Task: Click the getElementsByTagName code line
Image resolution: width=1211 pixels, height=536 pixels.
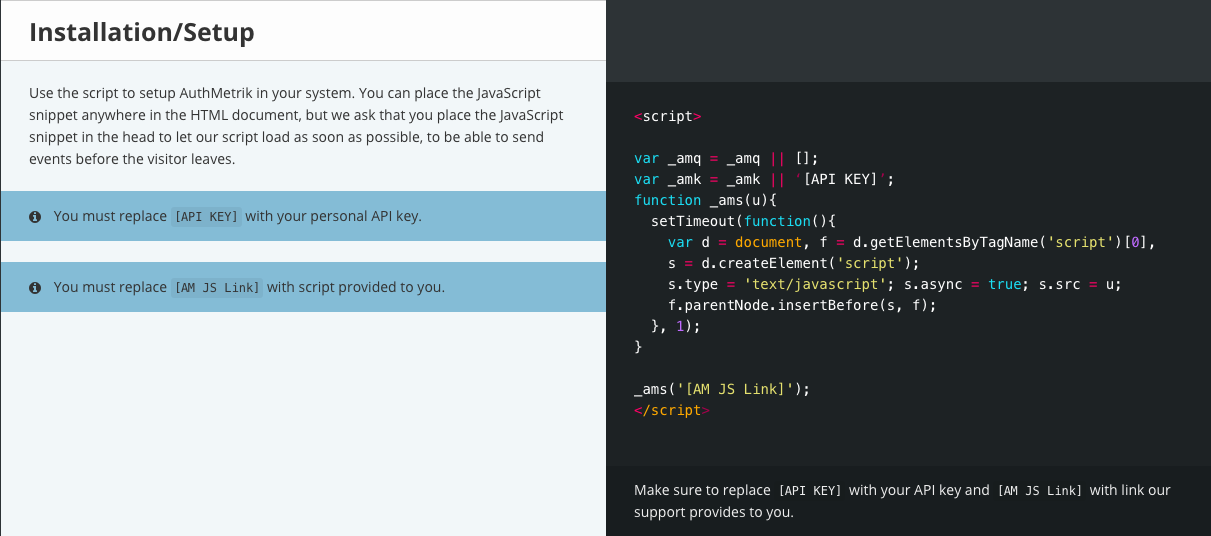Action: (x=912, y=242)
